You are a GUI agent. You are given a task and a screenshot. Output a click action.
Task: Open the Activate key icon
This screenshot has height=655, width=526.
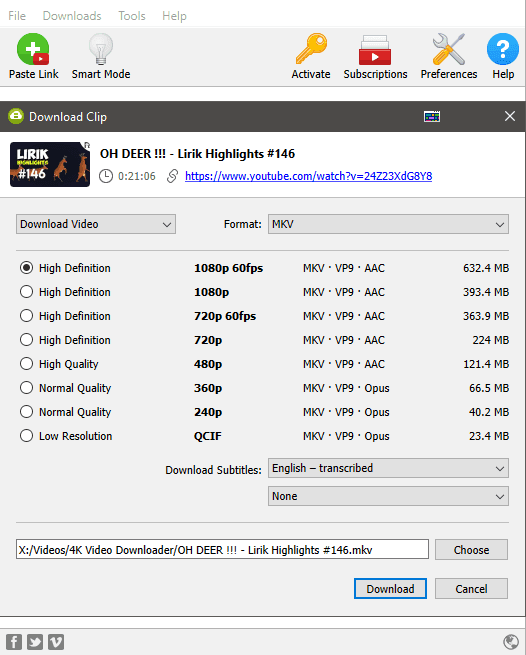pyautogui.click(x=311, y=49)
